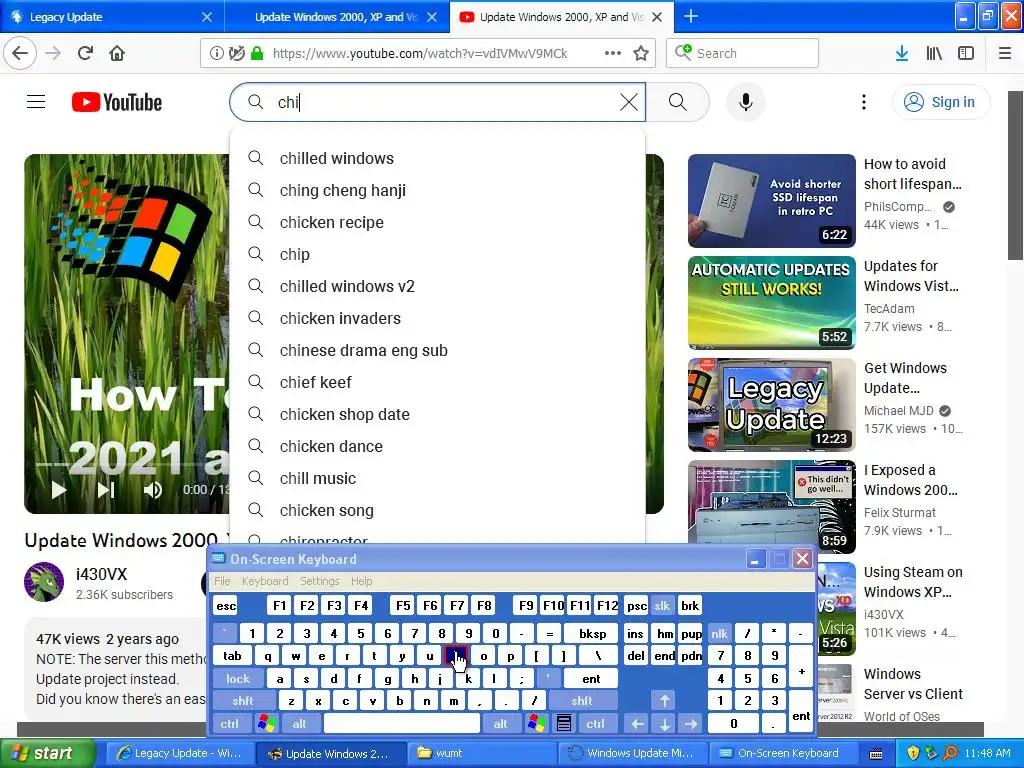The width and height of the screenshot is (1024, 768).
Task: Open File menu in On-Screen Keyboard
Action: 222,581
